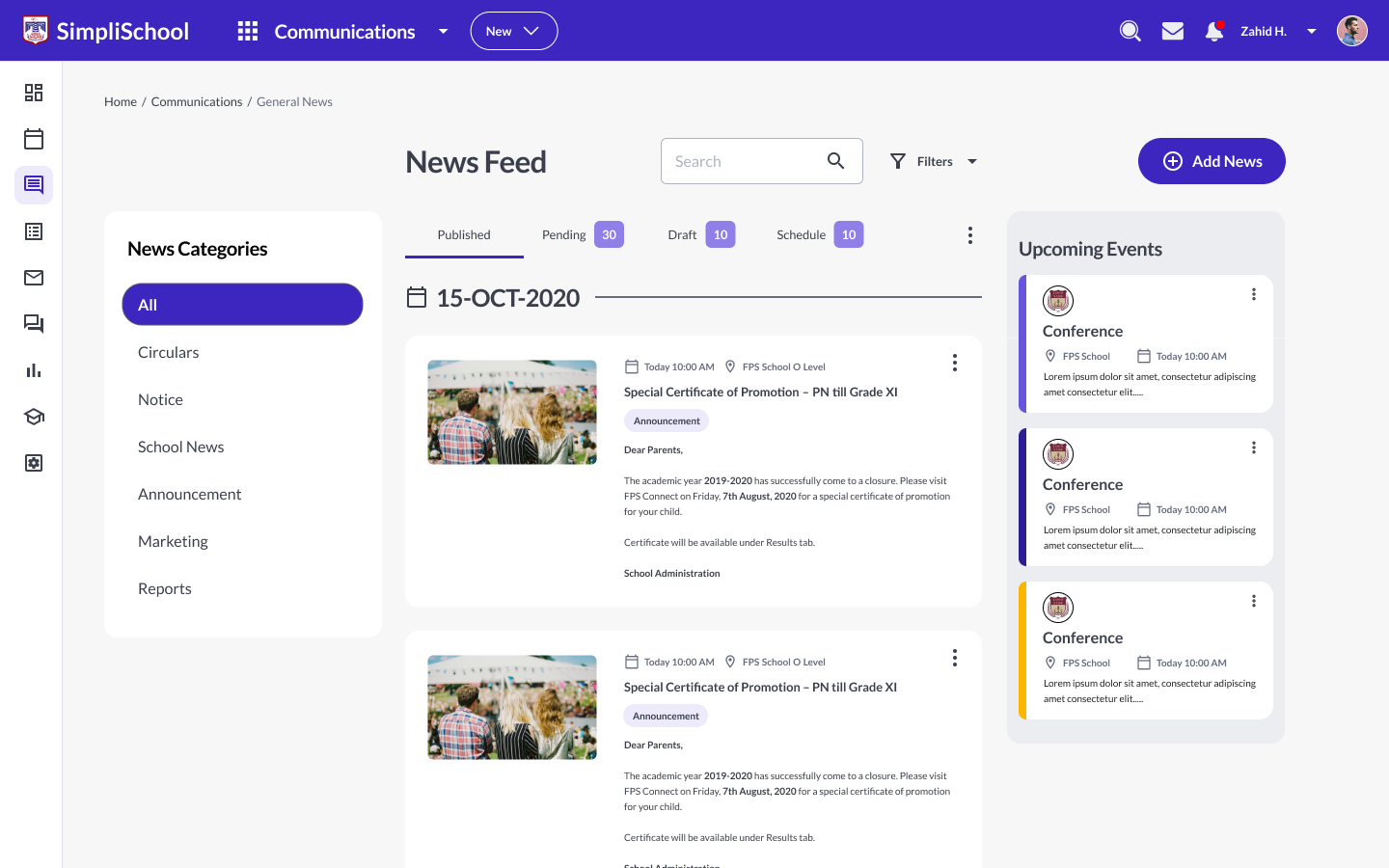This screenshot has width=1389, height=868.
Task: Open the messages envelope in top header
Action: tap(1173, 31)
